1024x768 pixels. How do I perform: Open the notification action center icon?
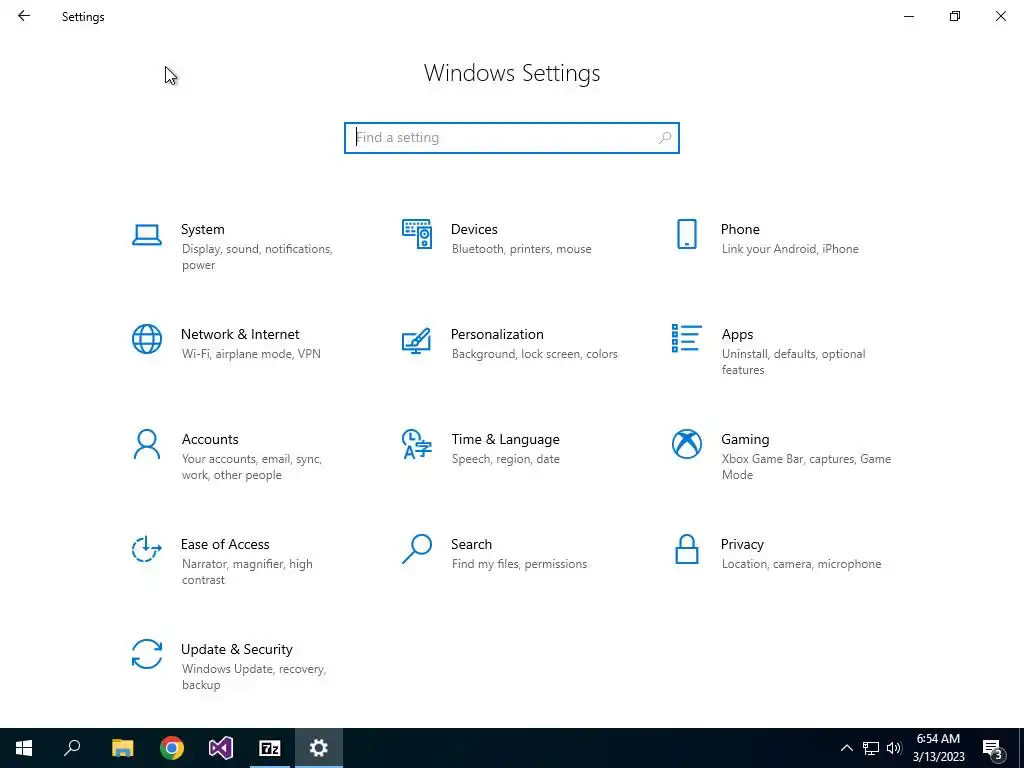click(x=992, y=749)
